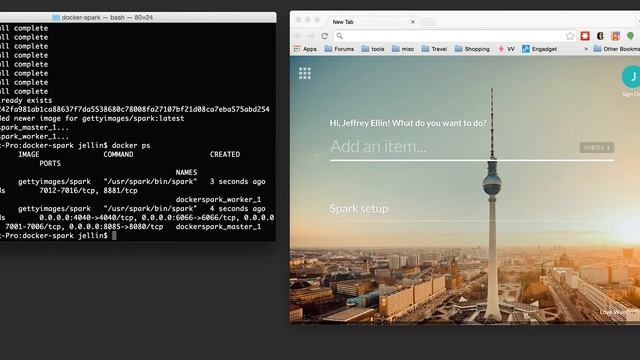
Task: Click 3 seconds ago text in terminal
Action: (x=238, y=182)
